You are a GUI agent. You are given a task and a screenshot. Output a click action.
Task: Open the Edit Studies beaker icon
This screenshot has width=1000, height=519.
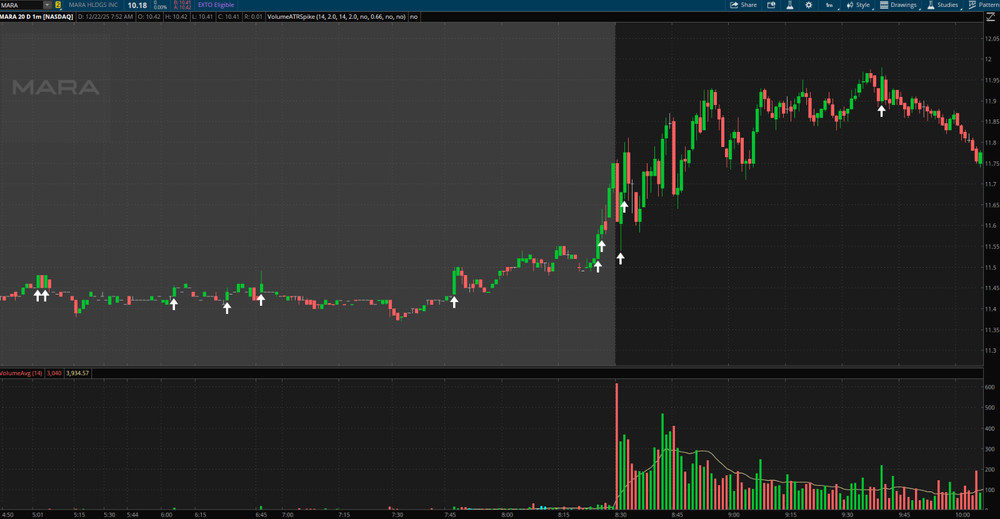click(790, 5)
